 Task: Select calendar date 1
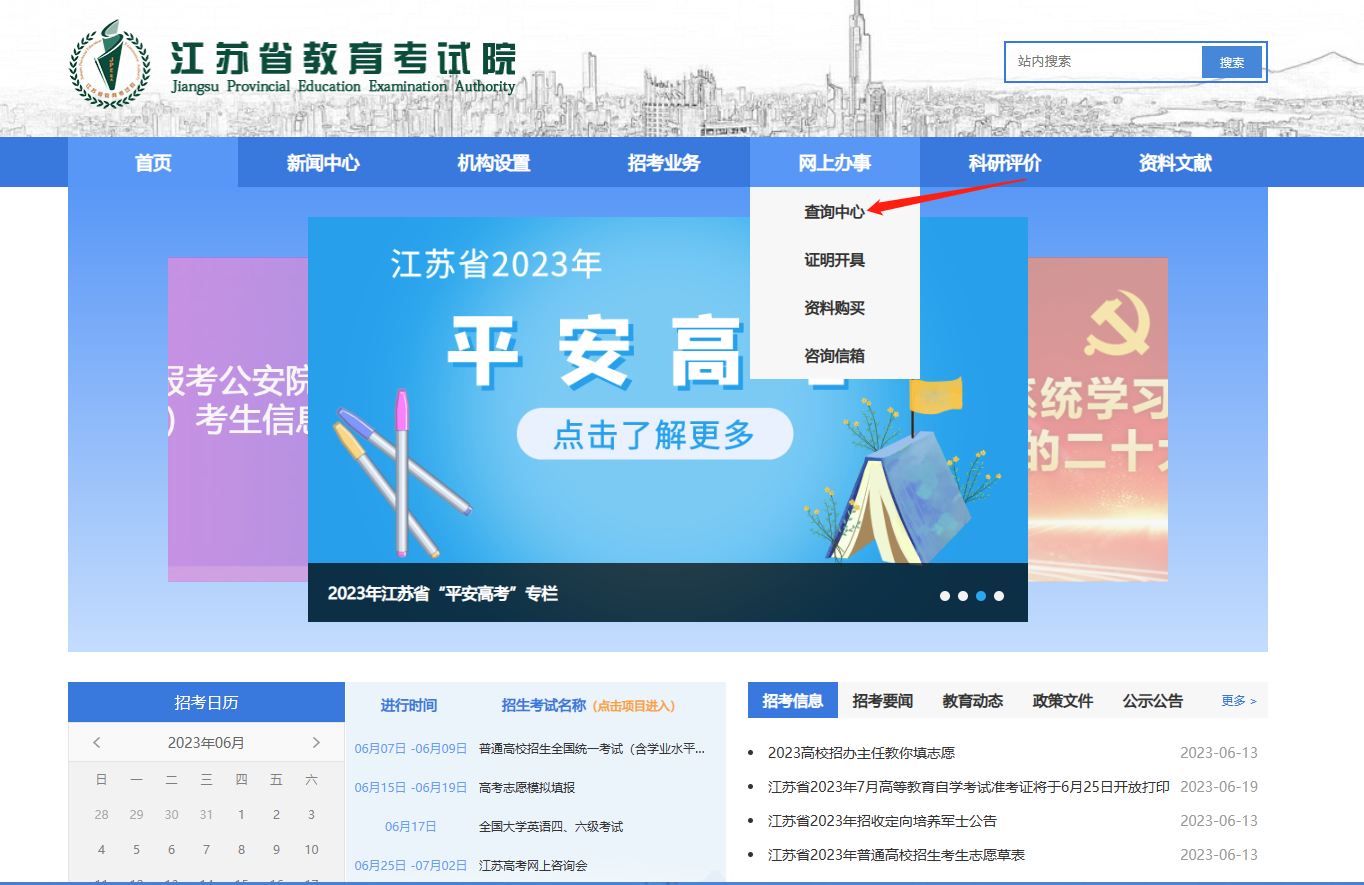[241, 814]
